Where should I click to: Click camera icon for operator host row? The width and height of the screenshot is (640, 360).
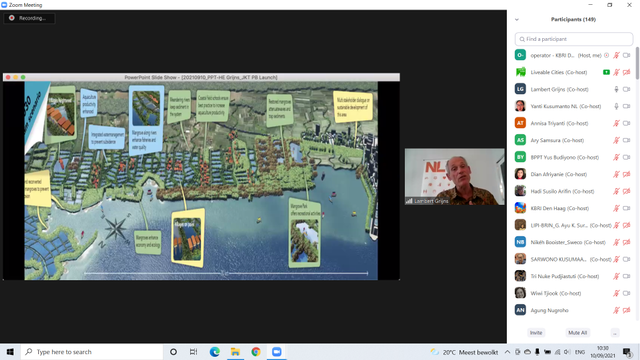pyautogui.click(x=627, y=55)
